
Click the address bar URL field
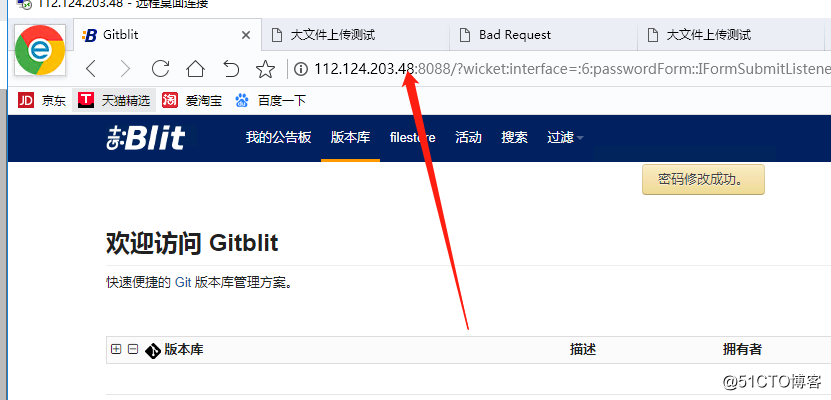tap(559, 69)
